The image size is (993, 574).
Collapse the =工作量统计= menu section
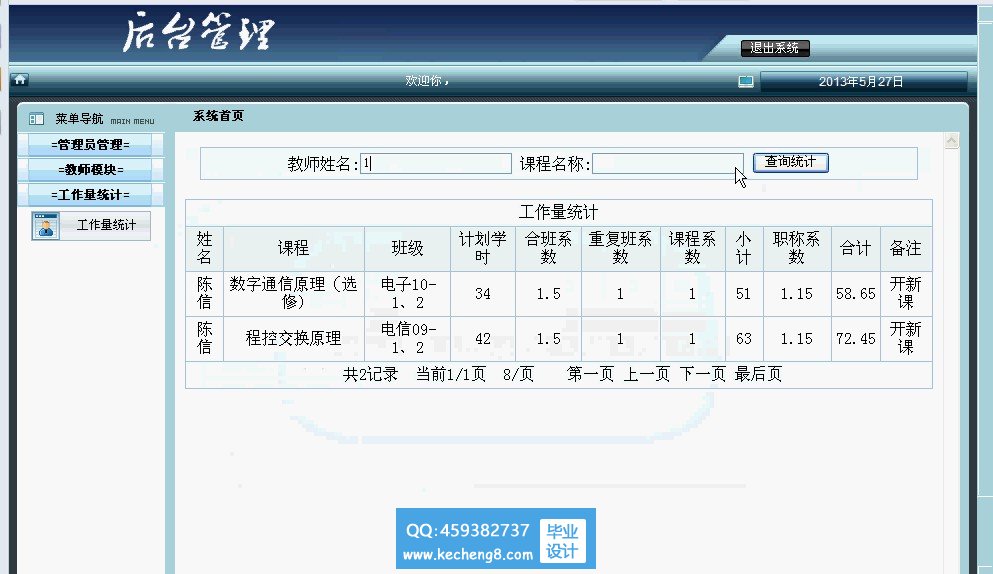(90, 195)
